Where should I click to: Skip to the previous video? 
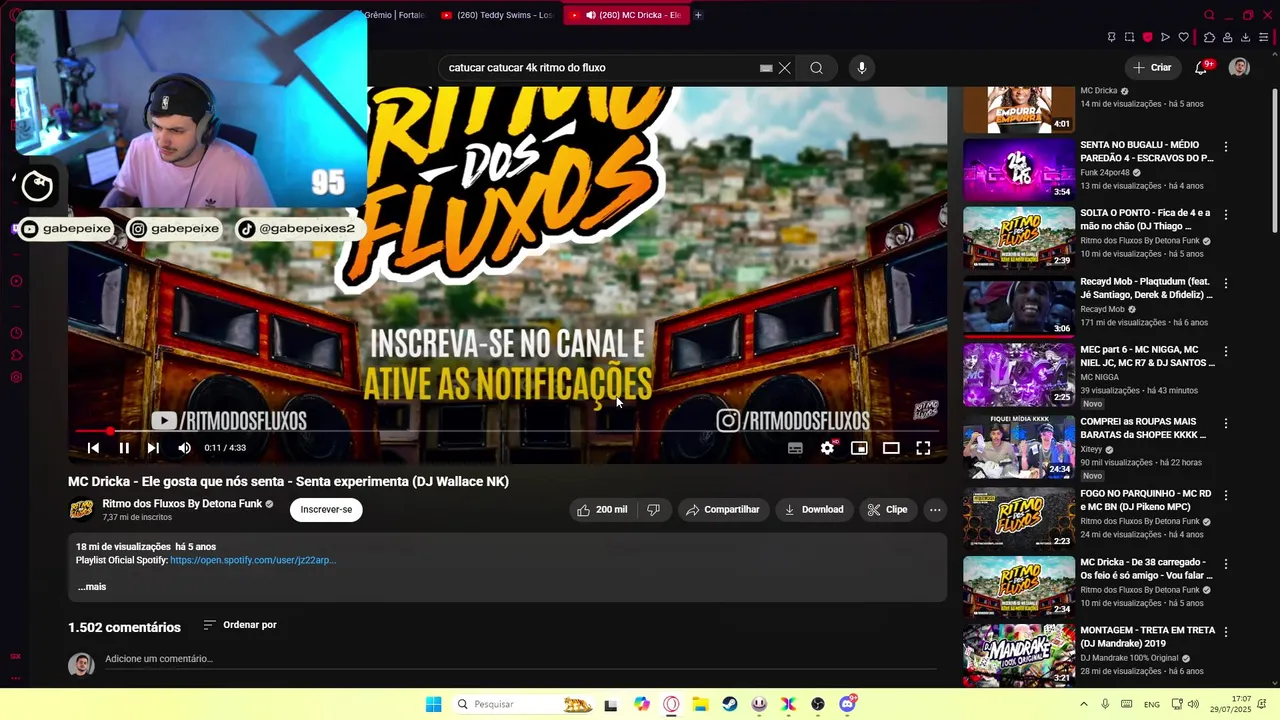pos(93,448)
